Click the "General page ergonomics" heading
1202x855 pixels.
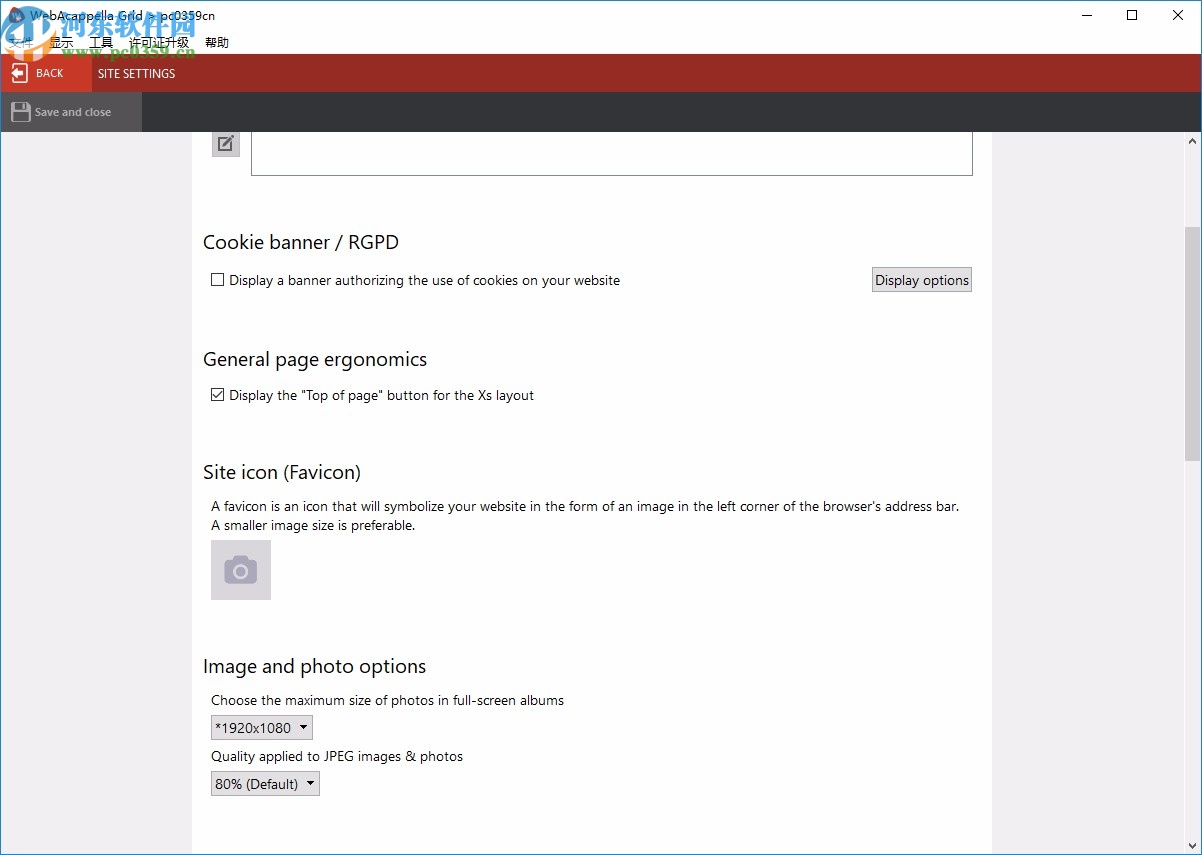315,359
